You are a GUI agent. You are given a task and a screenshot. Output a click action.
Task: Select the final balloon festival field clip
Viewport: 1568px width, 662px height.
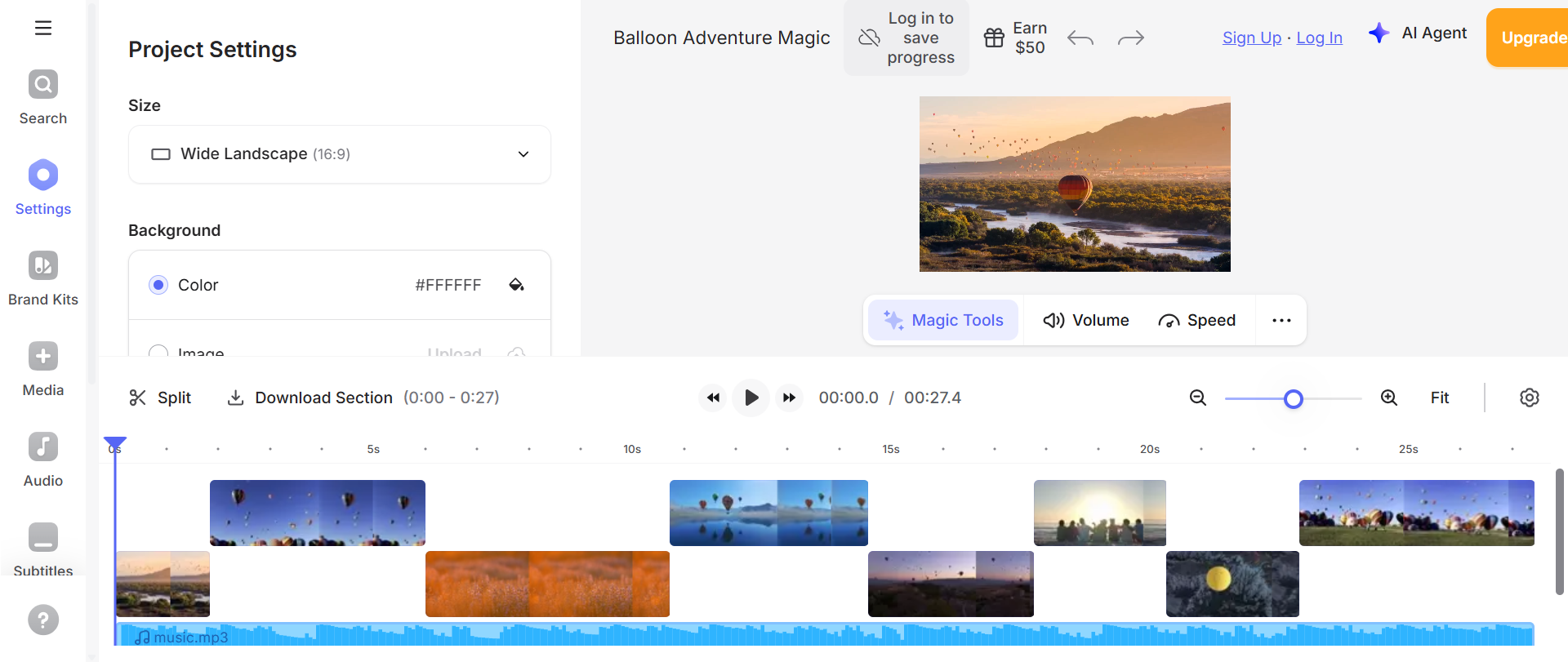[x=1417, y=513]
